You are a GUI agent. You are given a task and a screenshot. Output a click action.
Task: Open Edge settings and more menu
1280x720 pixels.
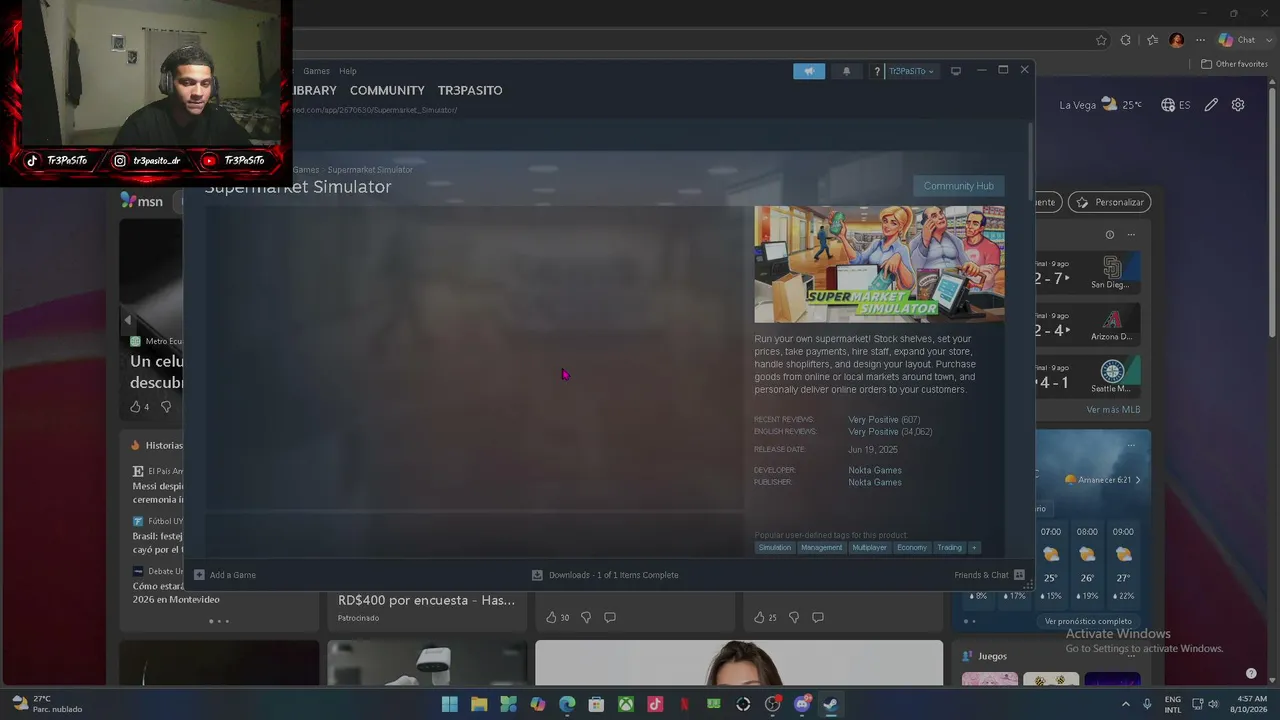click(1200, 40)
